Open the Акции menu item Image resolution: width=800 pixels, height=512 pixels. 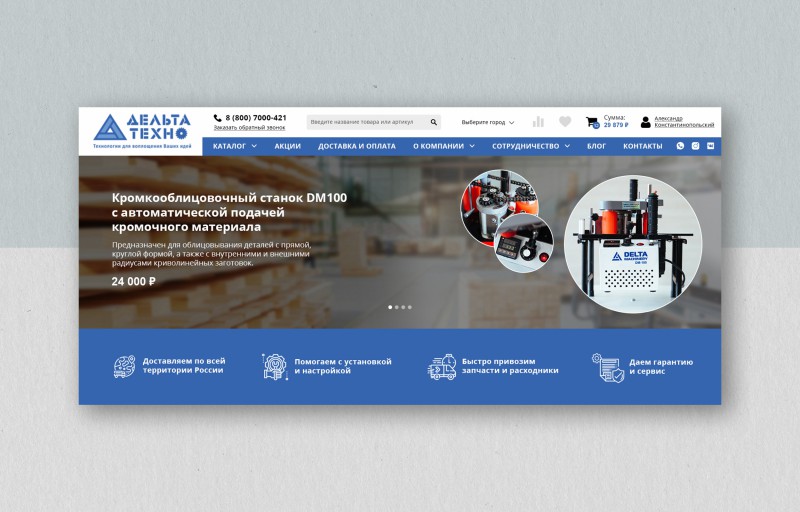[x=288, y=146]
